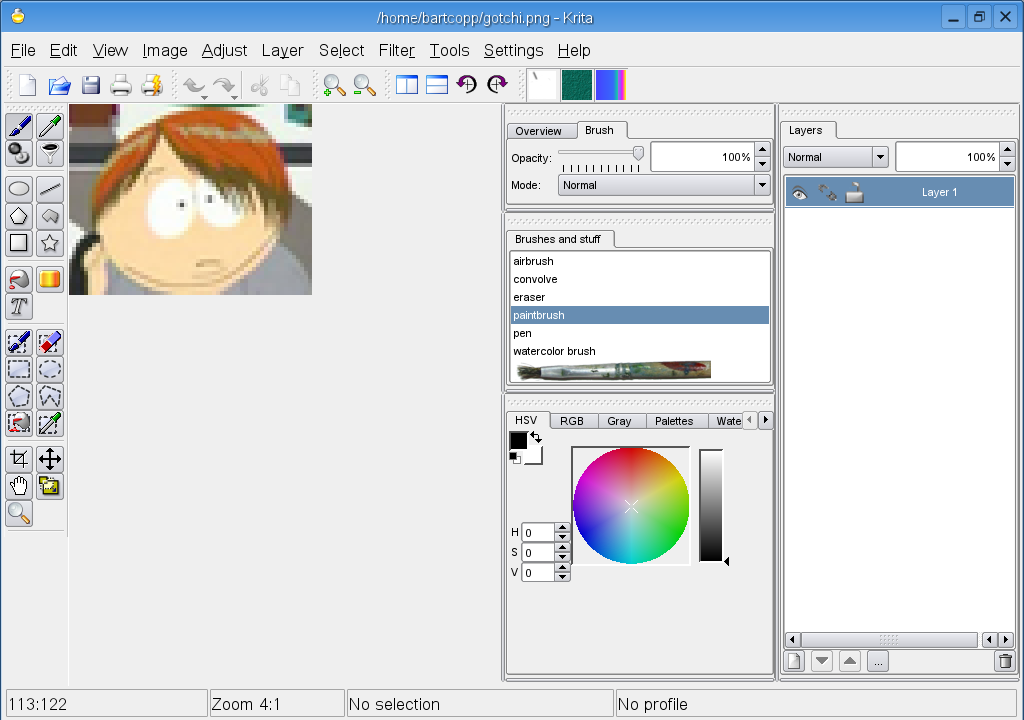Decrease the S saturation value
Image resolution: width=1024 pixels, height=720 pixels.
point(562,557)
